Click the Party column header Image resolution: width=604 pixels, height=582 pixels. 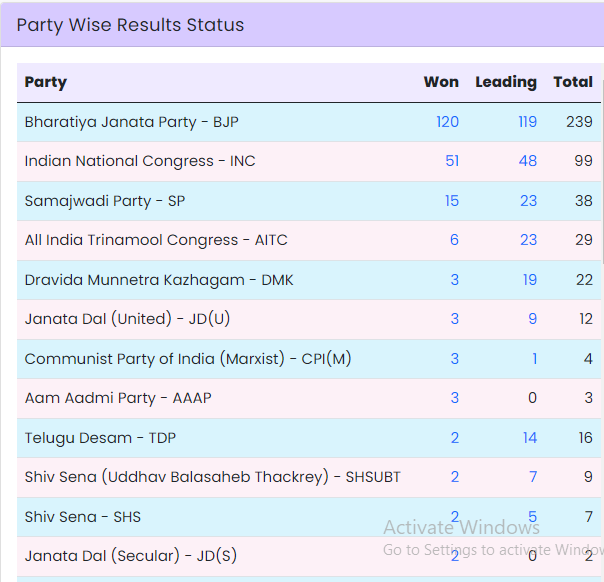46,82
